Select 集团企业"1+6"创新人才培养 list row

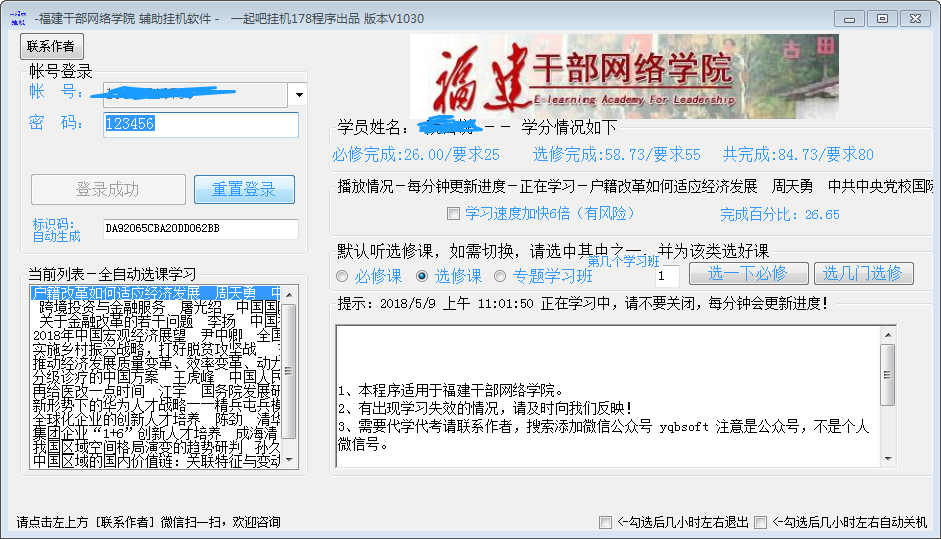point(155,433)
